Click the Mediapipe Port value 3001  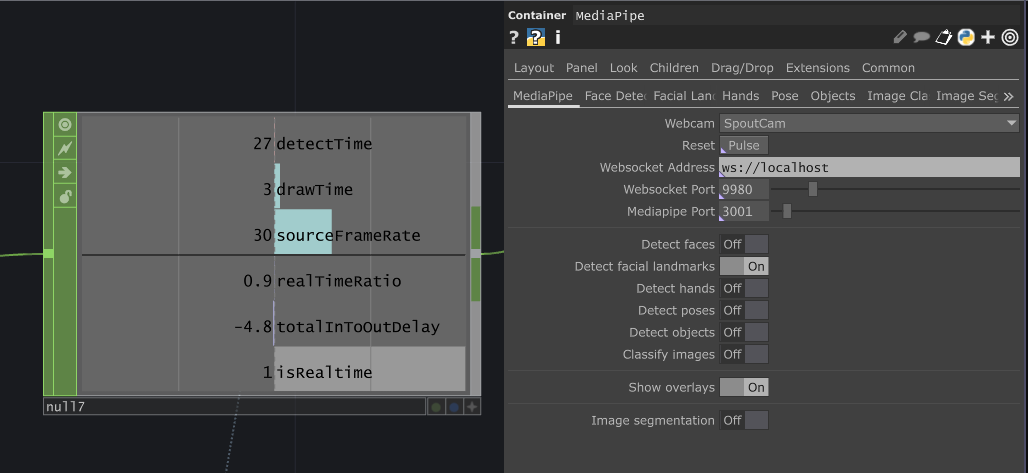tap(744, 211)
